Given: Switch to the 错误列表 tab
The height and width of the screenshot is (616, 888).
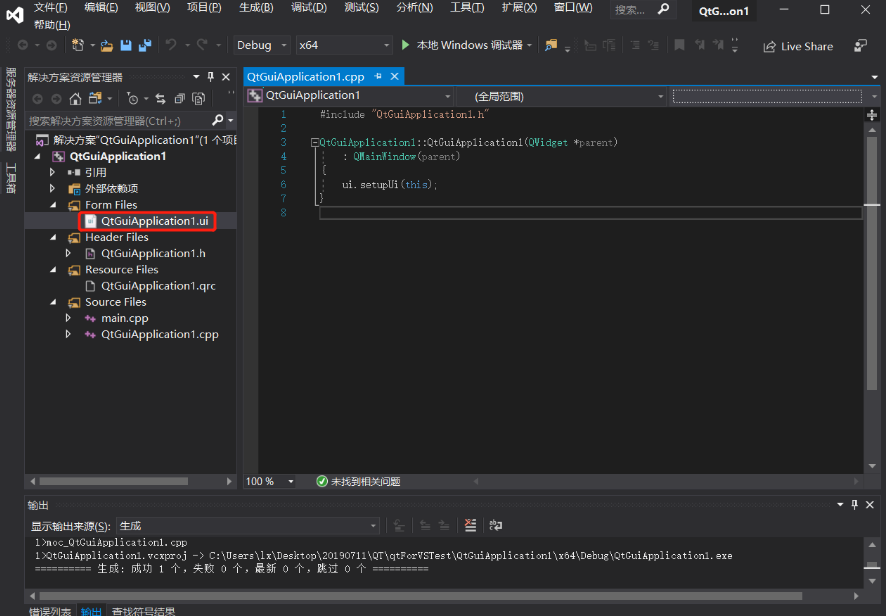Looking at the screenshot, I should point(50,611).
